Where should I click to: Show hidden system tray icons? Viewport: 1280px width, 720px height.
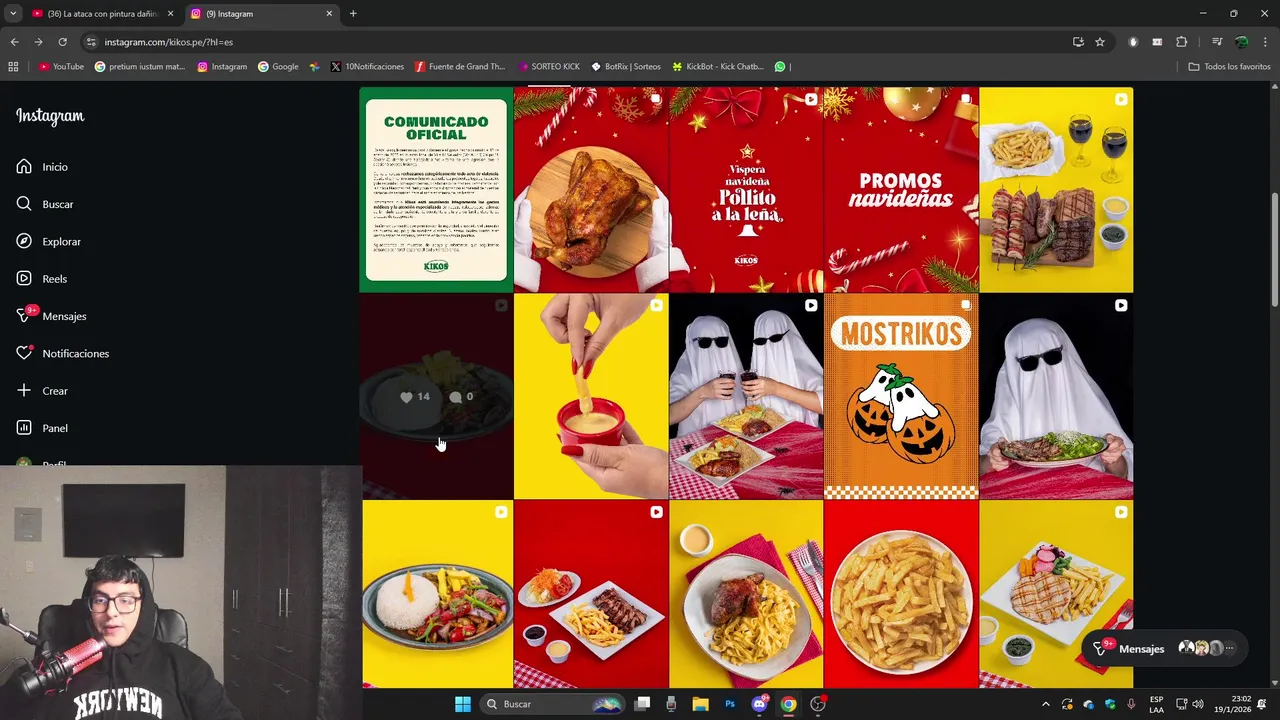point(1046,704)
